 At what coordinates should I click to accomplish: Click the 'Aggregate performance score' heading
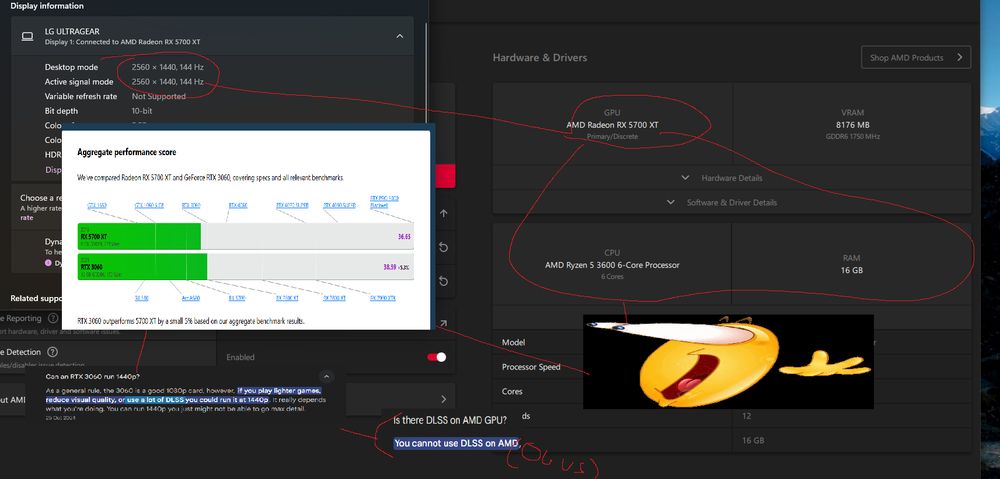[127, 152]
